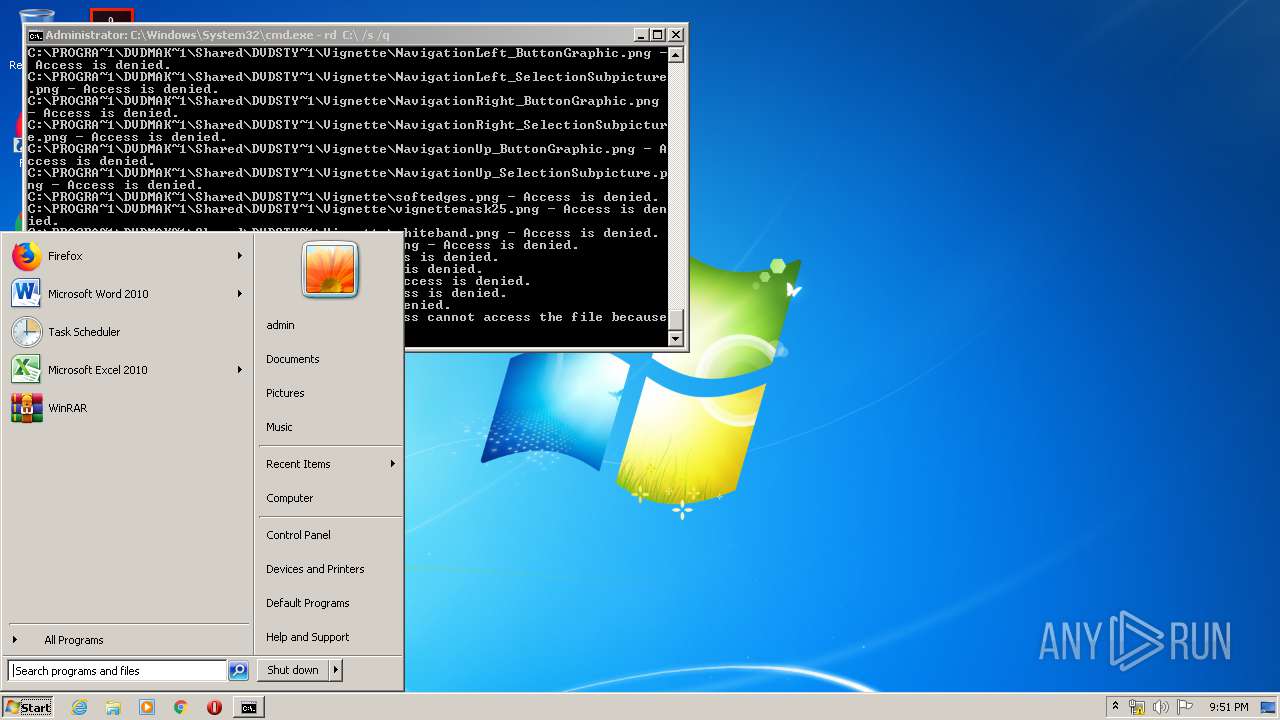The width and height of the screenshot is (1280, 720).
Task: Click the 9:51 PM taskbar clock
Action: pyautogui.click(x=1229, y=707)
